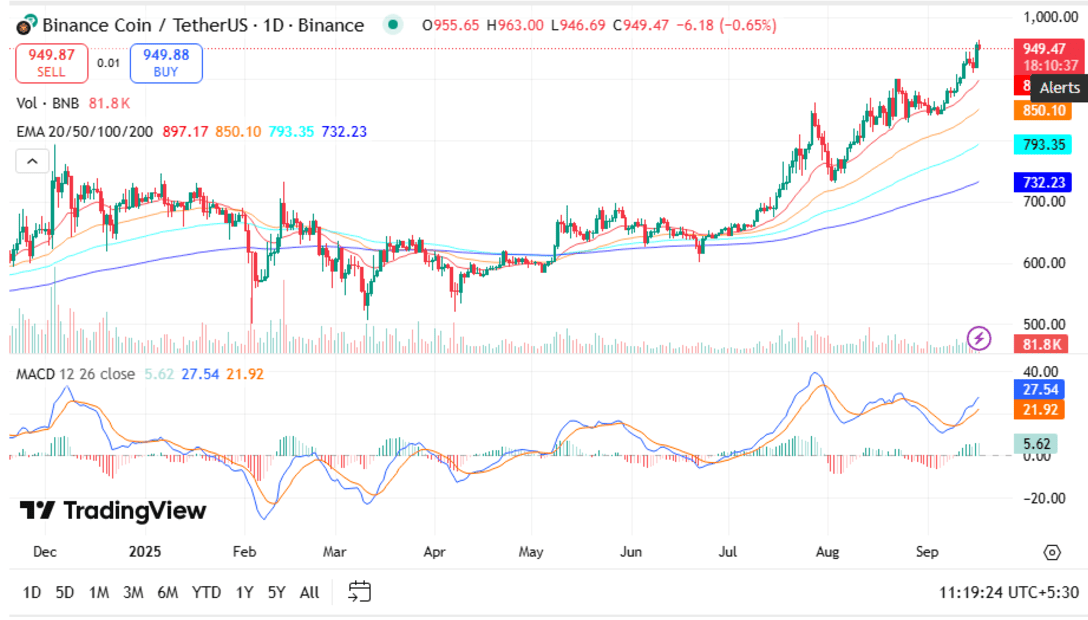Click the 40.00 MACD axis tick
Screen dimensions: 1088x620
(x=1041, y=372)
